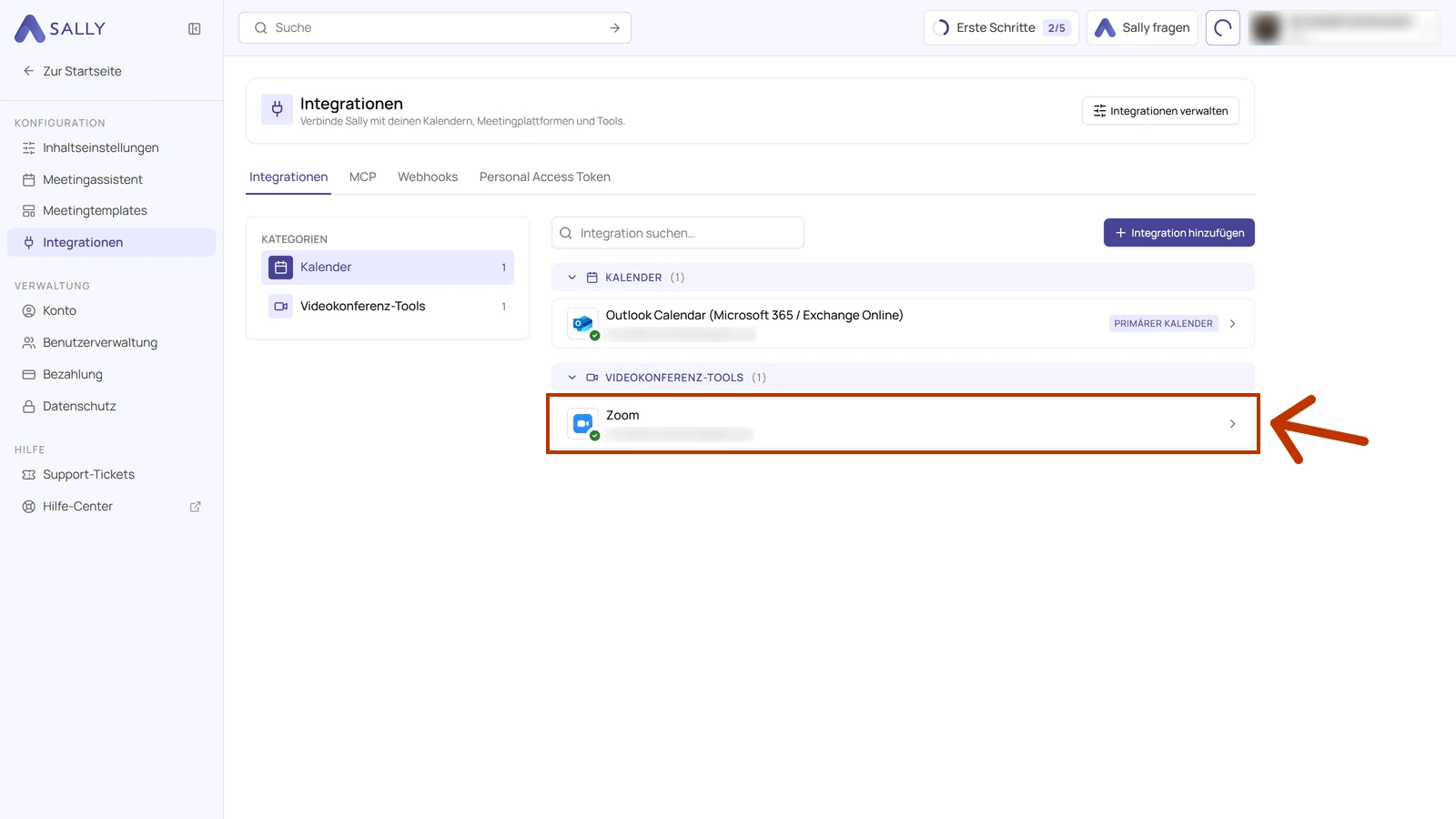Select the Integrationen tab

[288, 177]
